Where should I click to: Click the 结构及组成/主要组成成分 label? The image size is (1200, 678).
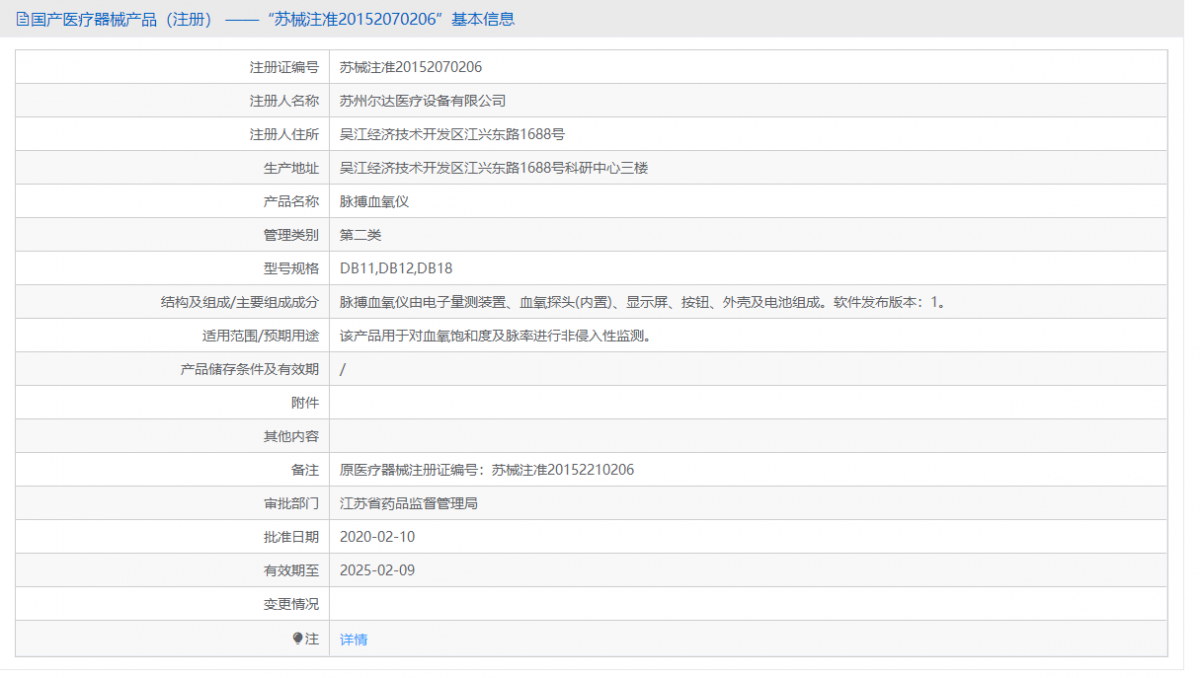[x=240, y=302]
